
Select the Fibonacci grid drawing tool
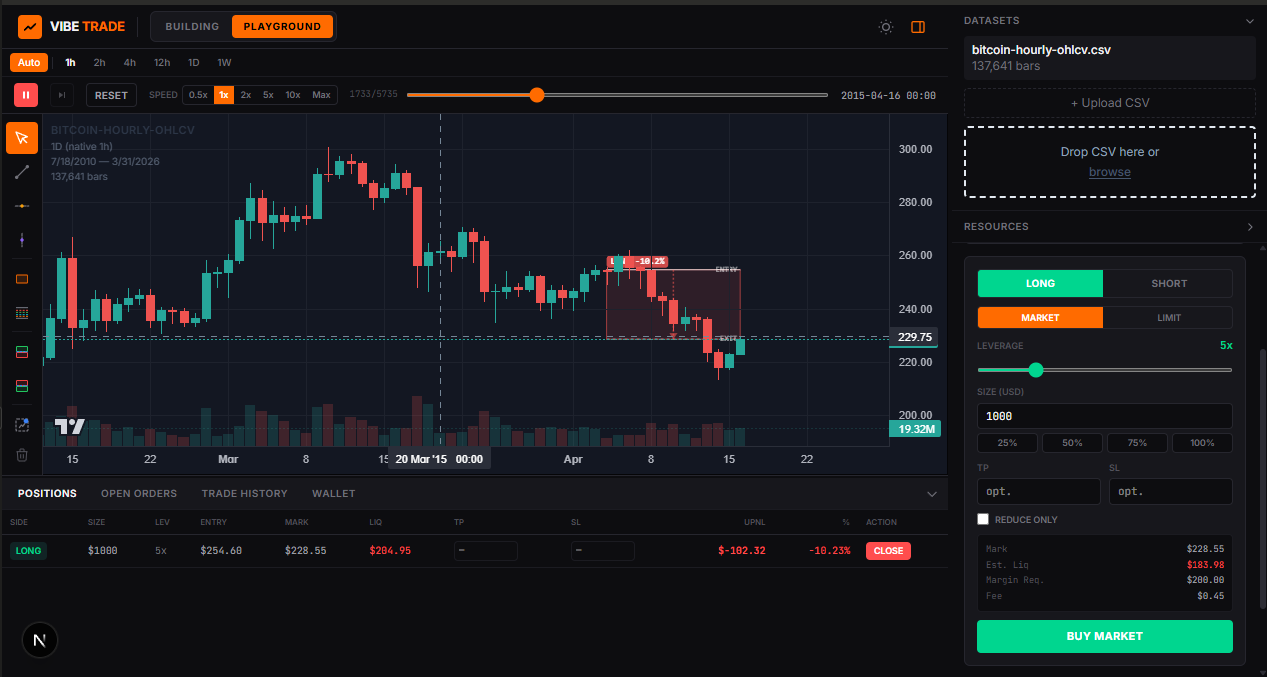(21, 312)
